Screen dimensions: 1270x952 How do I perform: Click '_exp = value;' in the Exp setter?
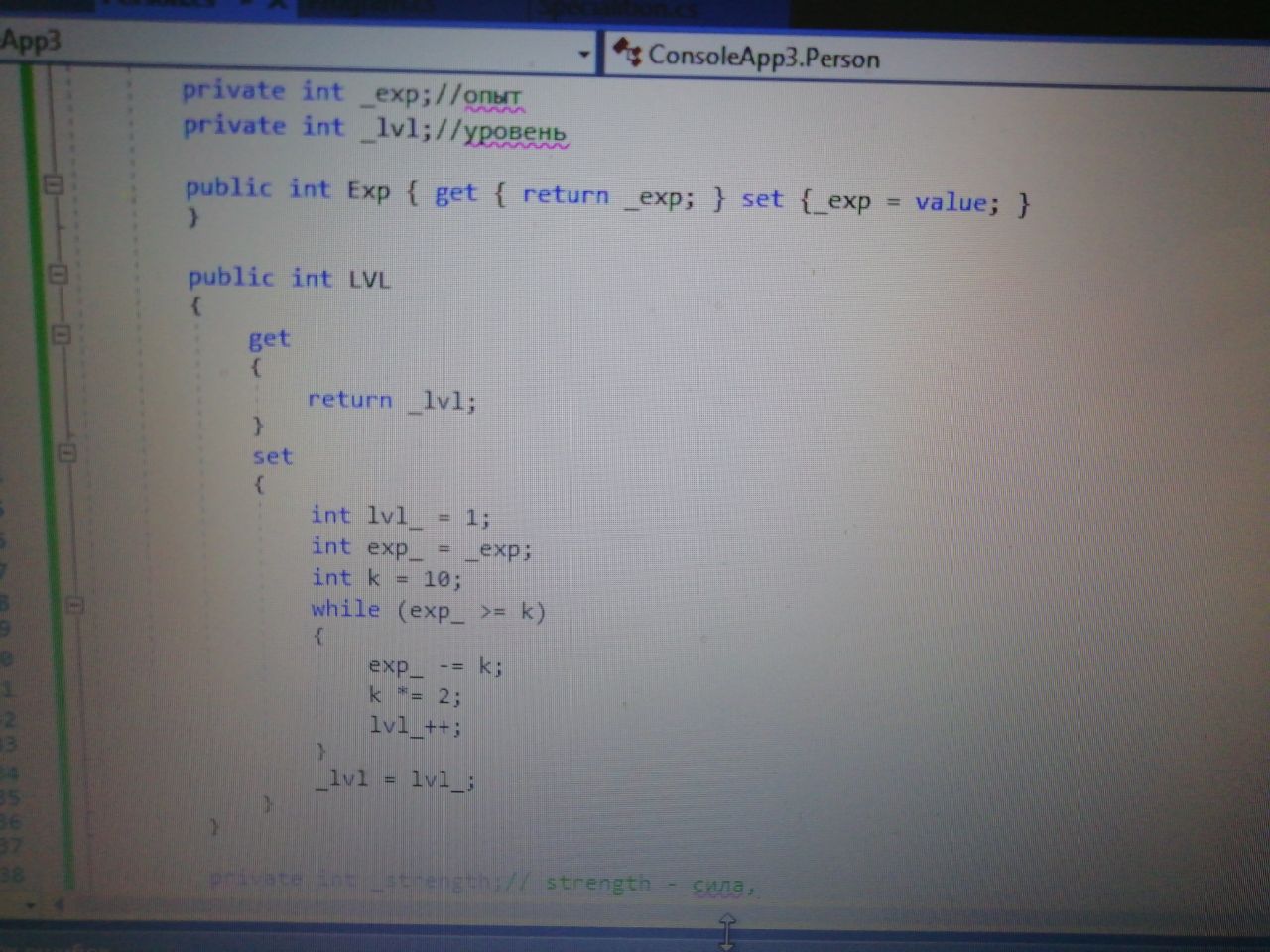pos(906,202)
